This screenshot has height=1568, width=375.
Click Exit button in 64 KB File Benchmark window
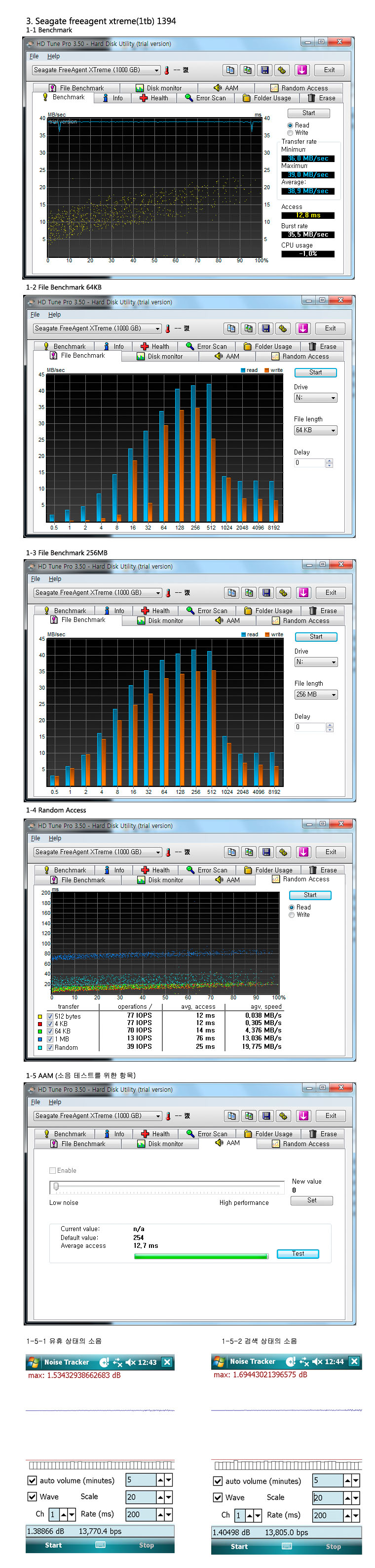click(x=330, y=328)
